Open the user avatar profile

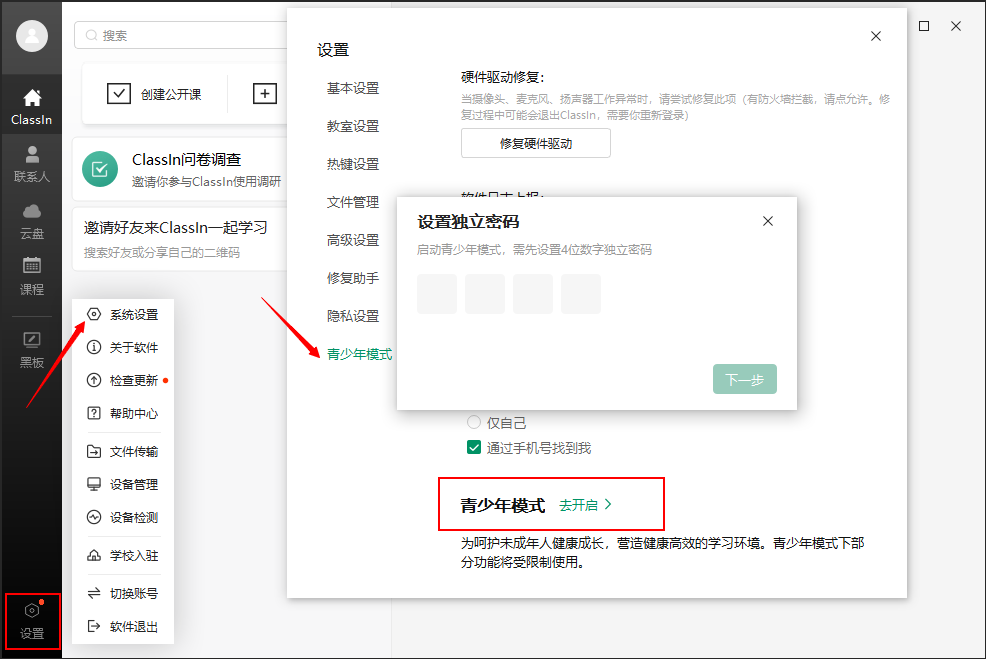32,36
